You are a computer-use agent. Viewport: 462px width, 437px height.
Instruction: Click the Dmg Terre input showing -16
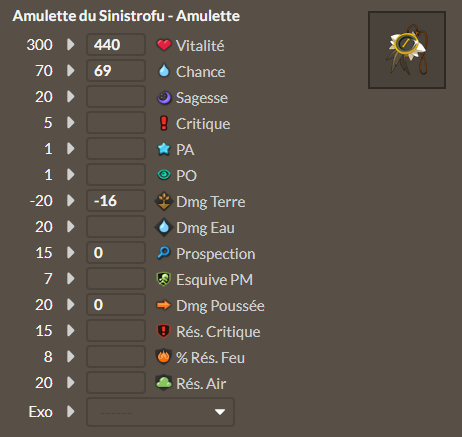click(116, 200)
